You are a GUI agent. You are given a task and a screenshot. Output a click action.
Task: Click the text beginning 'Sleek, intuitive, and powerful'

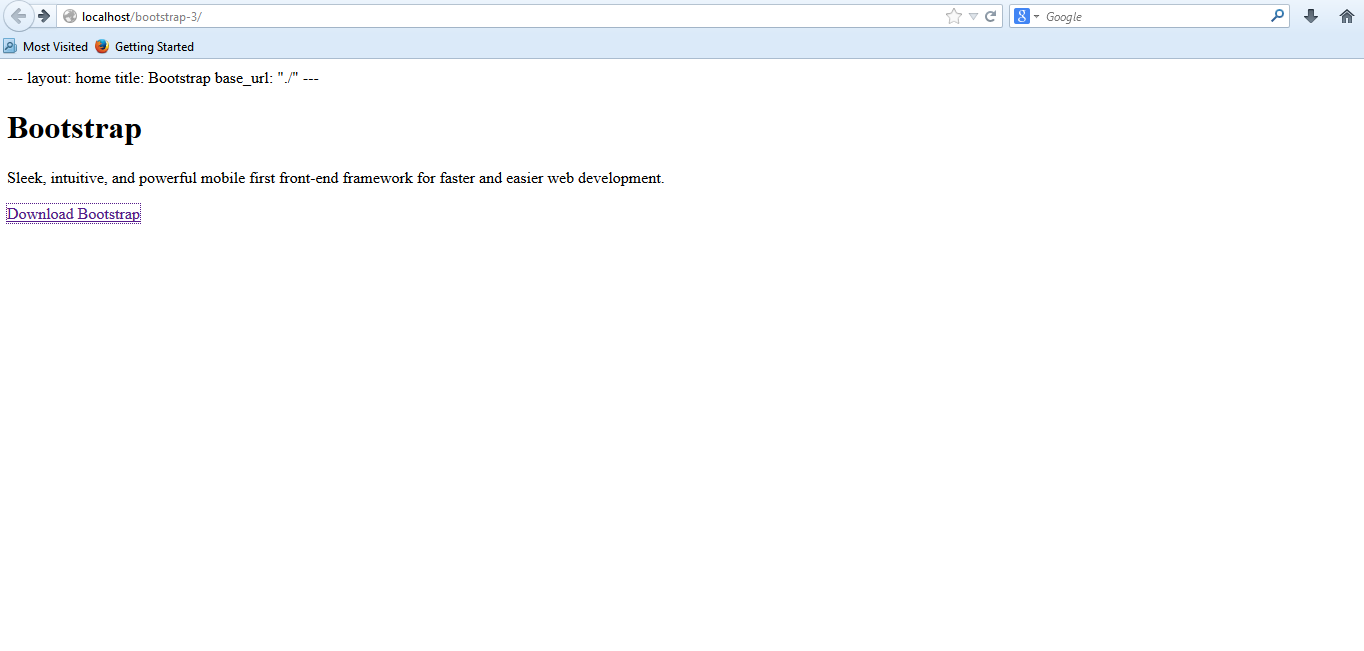[335, 178]
